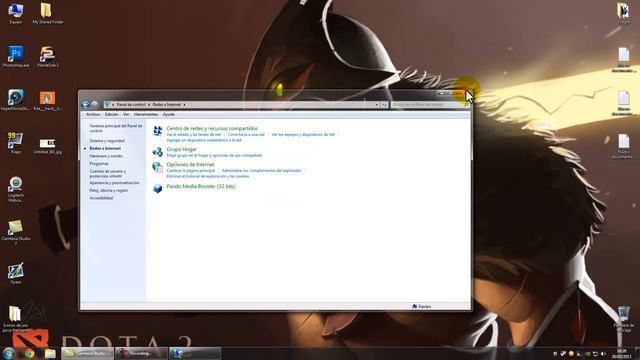Open the Windows Start button
The width and height of the screenshot is (640, 360).
click(8, 353)
